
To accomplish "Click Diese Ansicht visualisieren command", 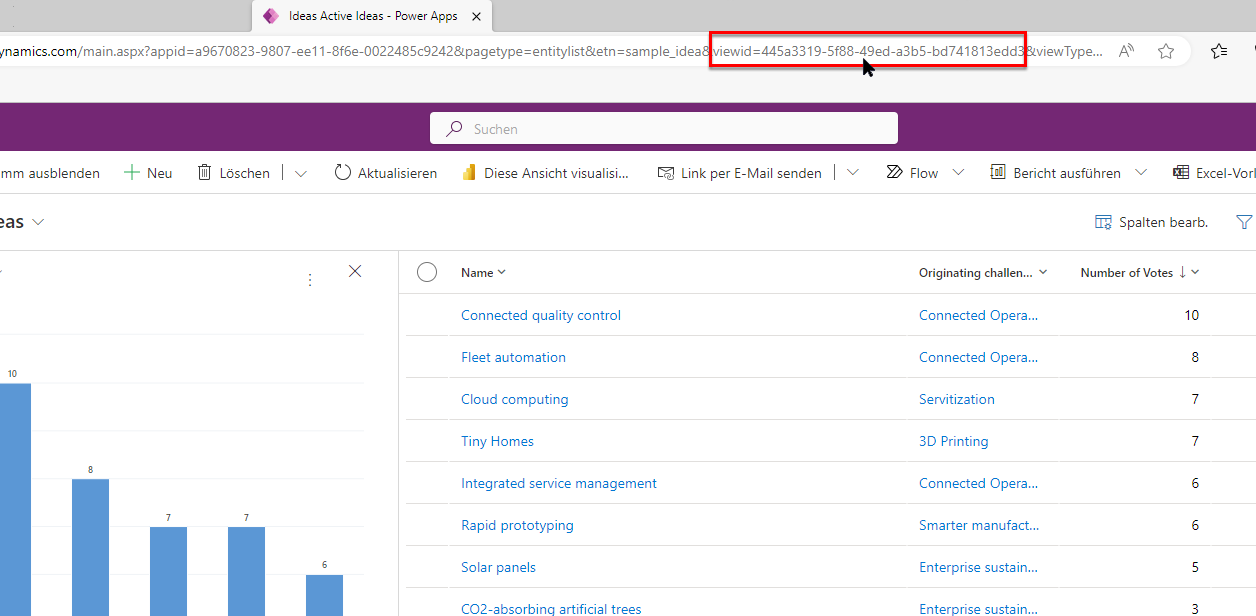I will click(x=545, y=173).
